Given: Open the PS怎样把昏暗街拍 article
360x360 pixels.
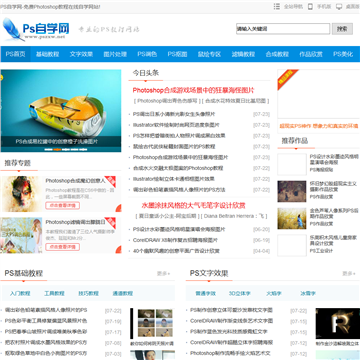Looking at the screenshot, I should [179, 136].
